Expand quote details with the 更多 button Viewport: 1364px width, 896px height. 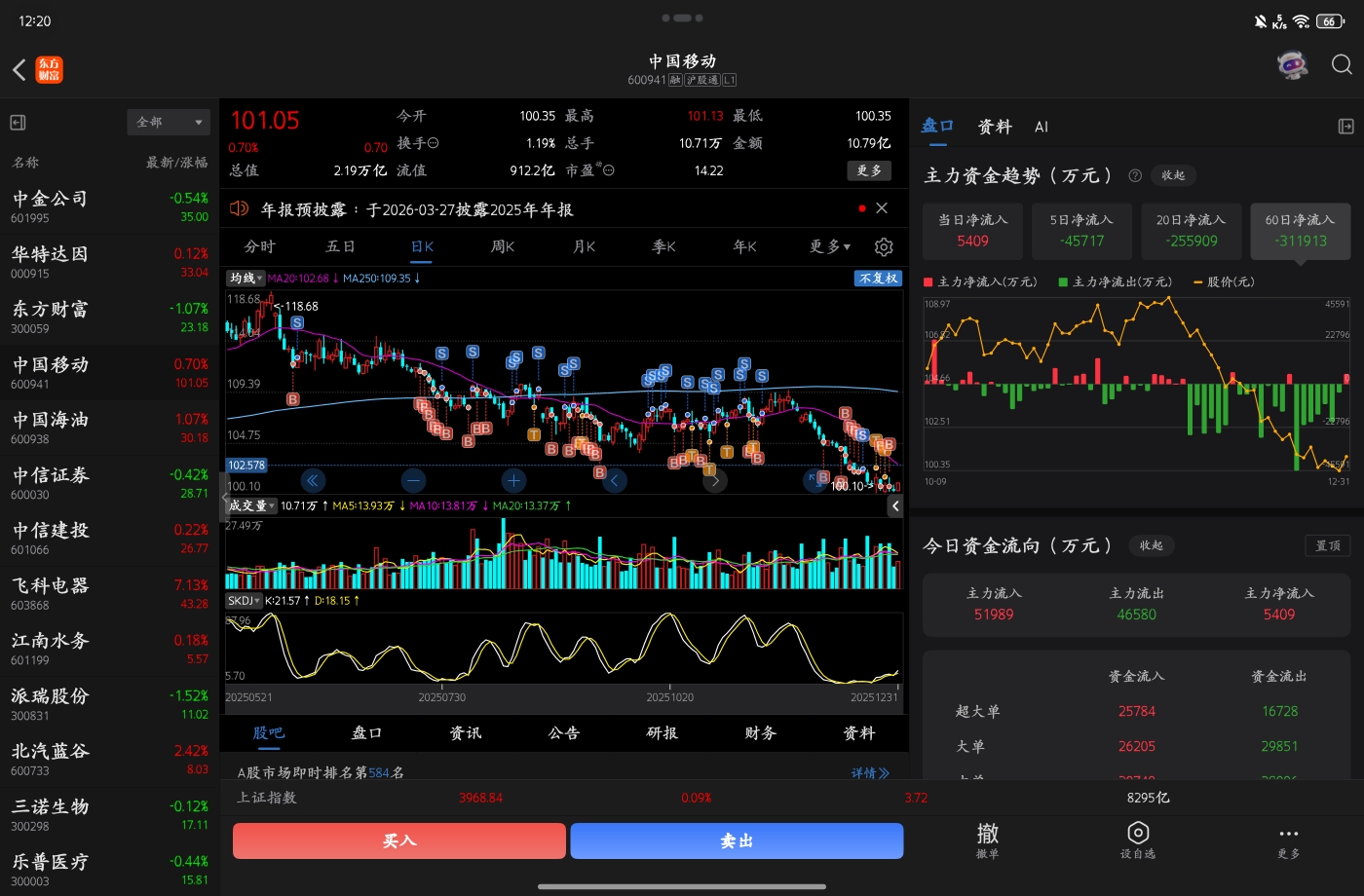(869, 170)
